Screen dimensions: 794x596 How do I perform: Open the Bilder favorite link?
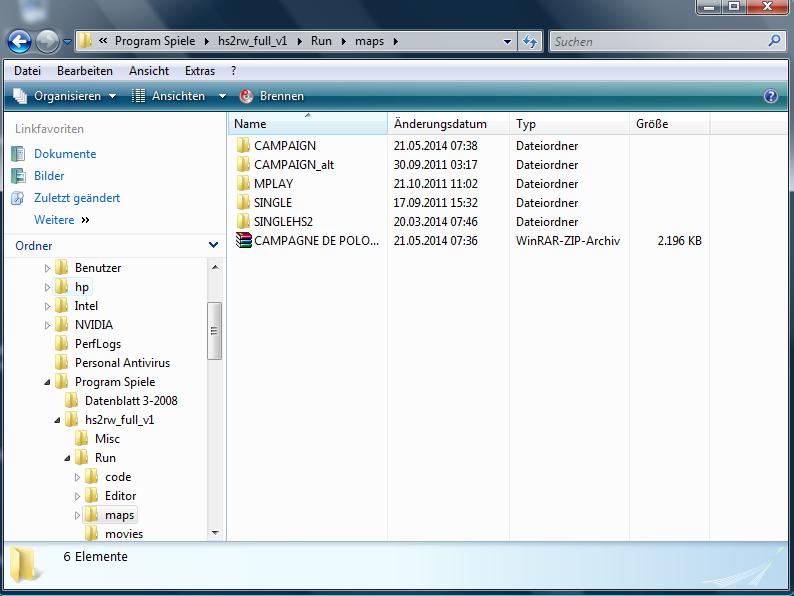coord(49,176)
